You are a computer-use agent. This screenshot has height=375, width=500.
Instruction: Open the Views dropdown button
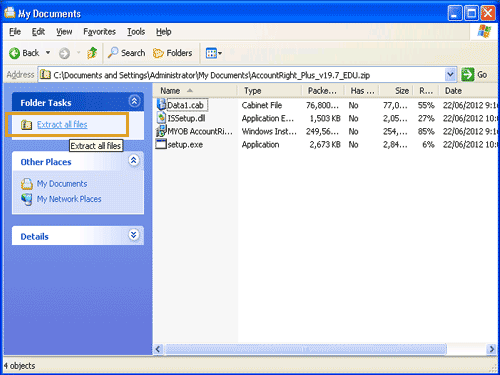(214, 53)
